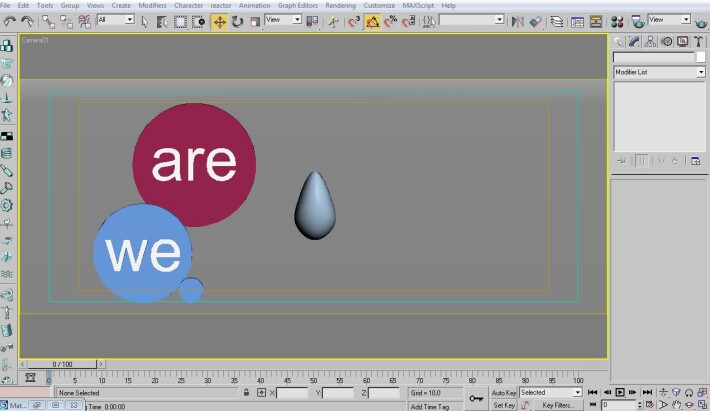The image size is (710, 411).
Task: Toggle Auto Key animation mode
Action: point(504,393)
